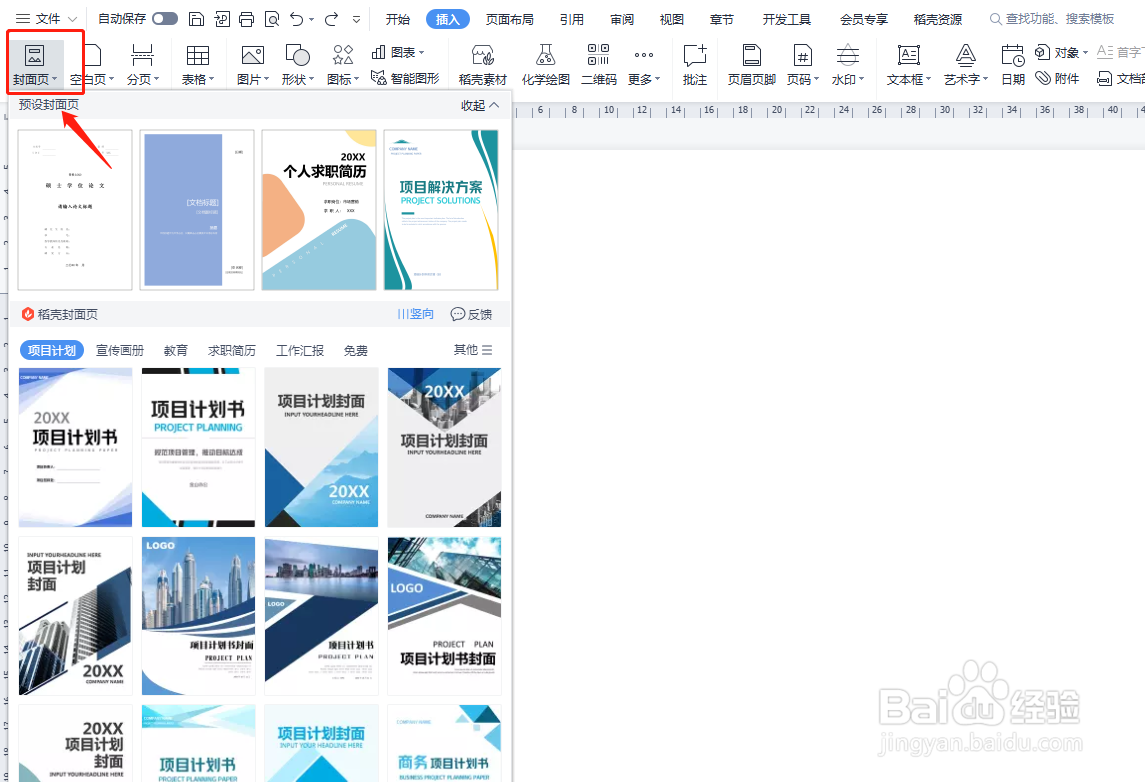1145x782 pixels.
Task: Open the 水印 watermark tool
Action: click(x=848, y=64)
